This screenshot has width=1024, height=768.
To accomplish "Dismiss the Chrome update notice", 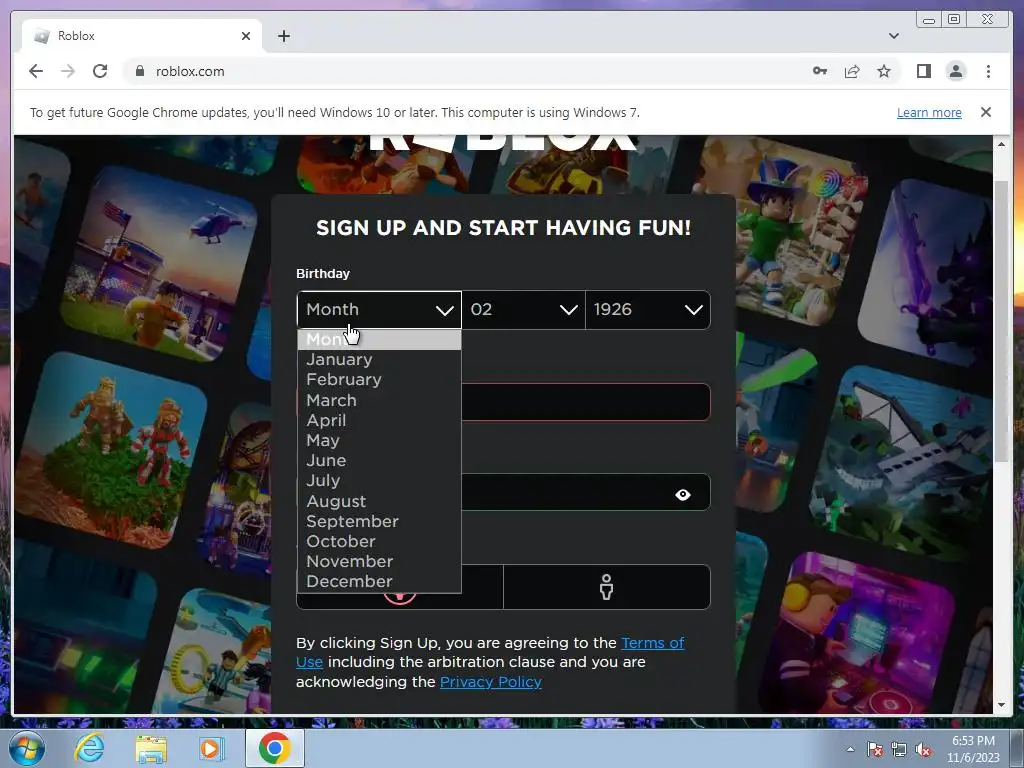I will [985, 112].
